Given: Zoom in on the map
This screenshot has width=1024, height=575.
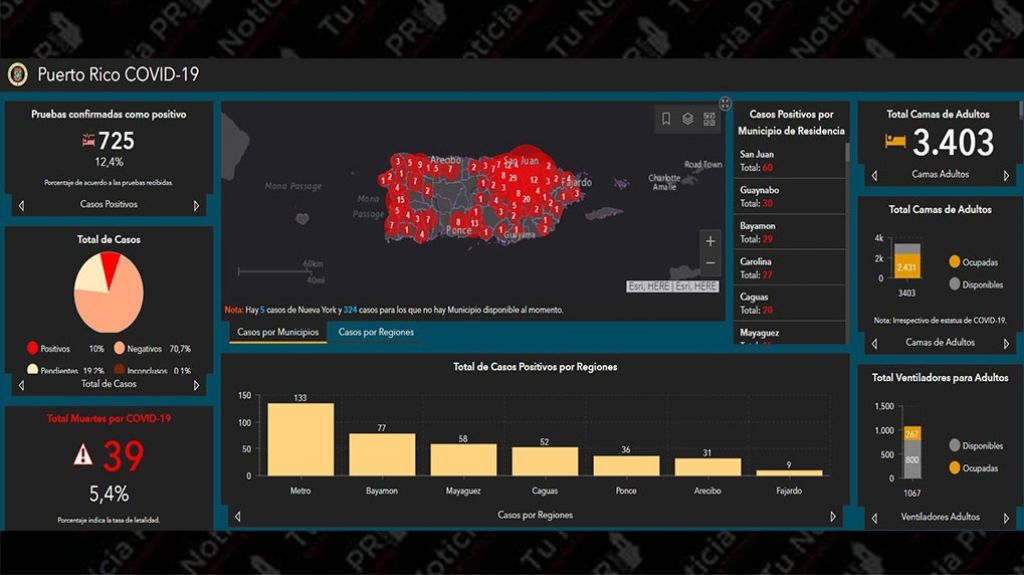Looking at the screenshot, I should (x=710, y=241).
